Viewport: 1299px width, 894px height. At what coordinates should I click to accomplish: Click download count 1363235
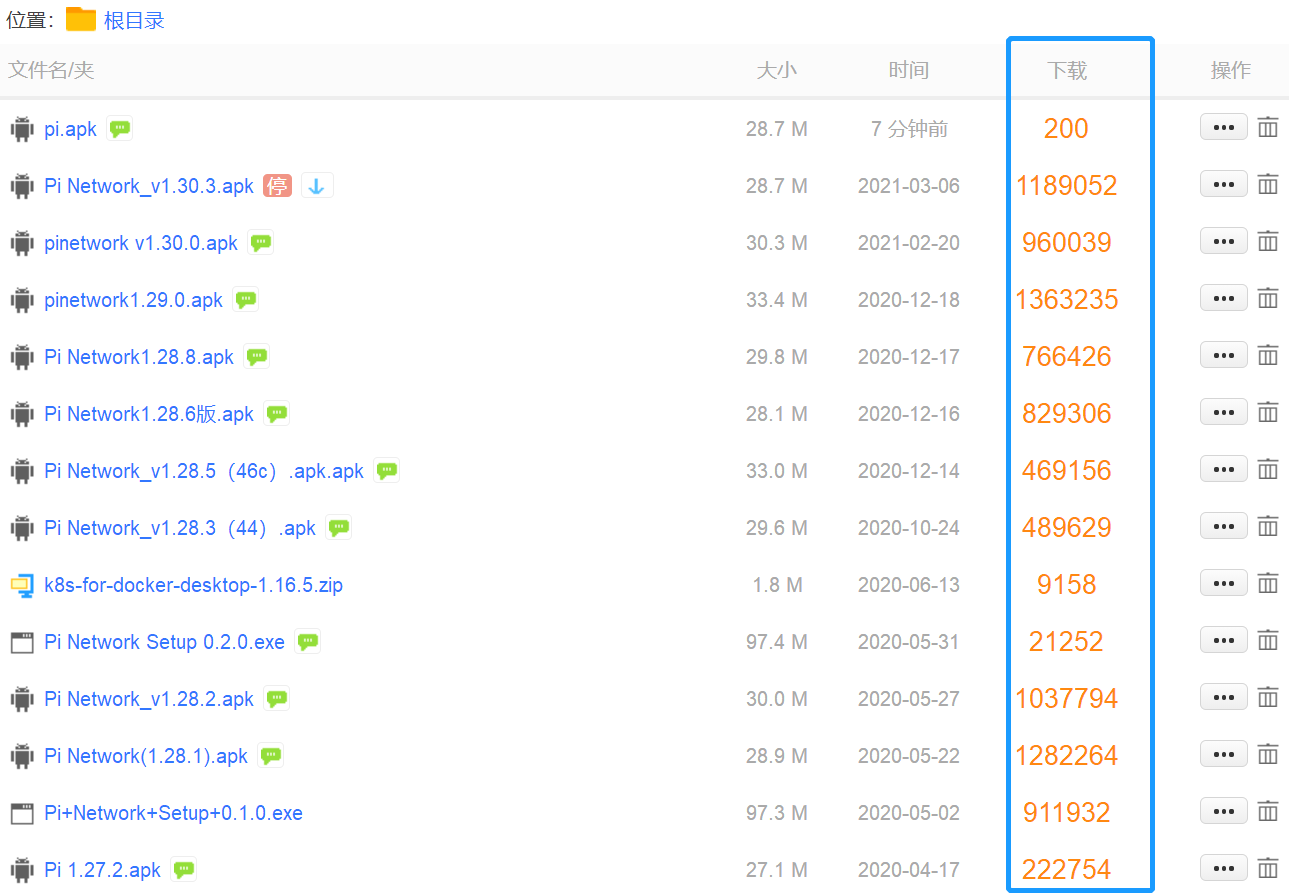(x=1067, y=299)
